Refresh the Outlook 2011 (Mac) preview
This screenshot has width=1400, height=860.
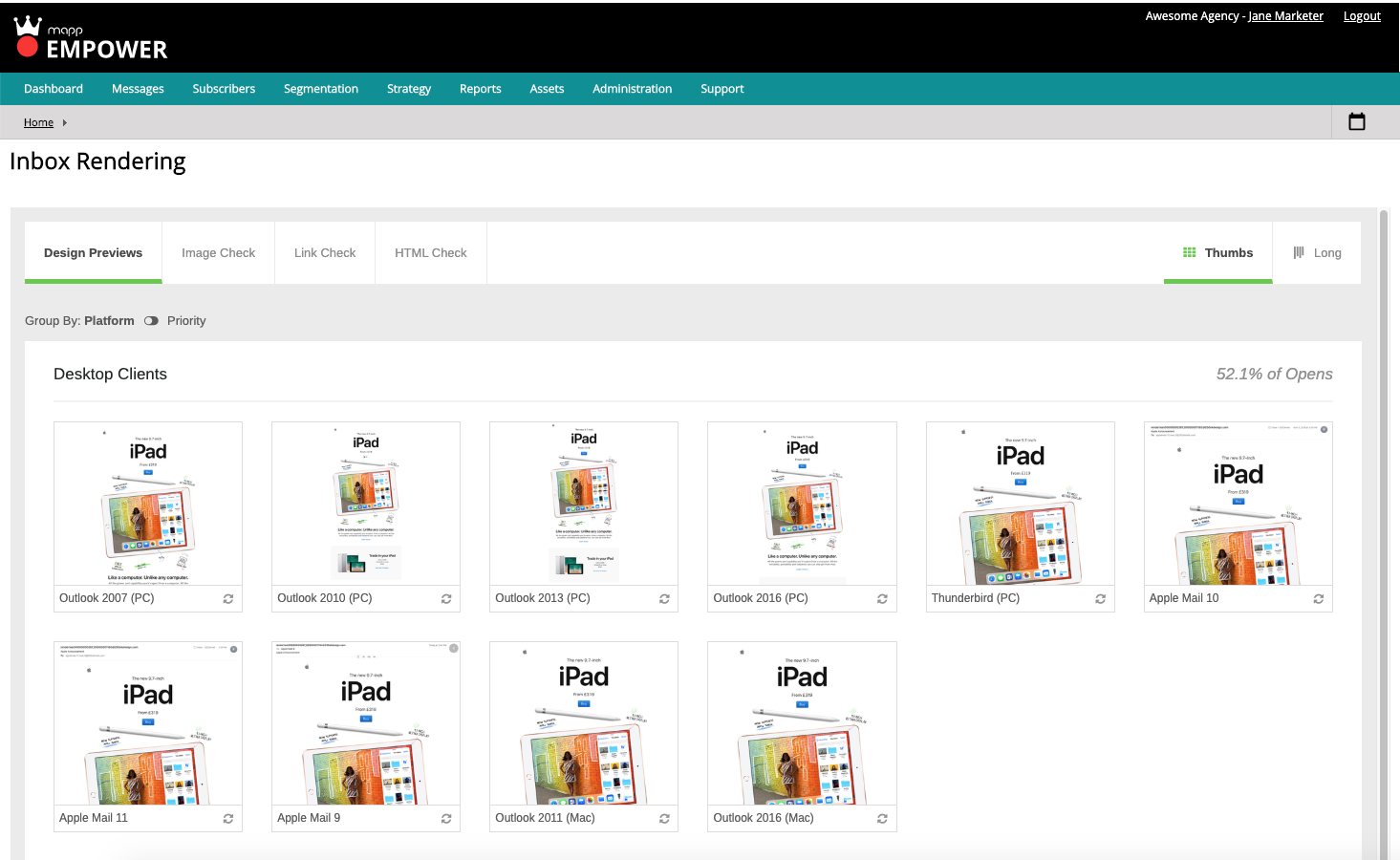click(664, 819)
